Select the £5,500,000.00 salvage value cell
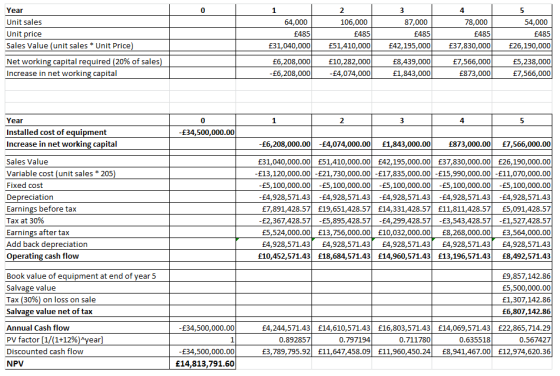The height and width of the screenshot is (376, 560). tap(521, 288)
